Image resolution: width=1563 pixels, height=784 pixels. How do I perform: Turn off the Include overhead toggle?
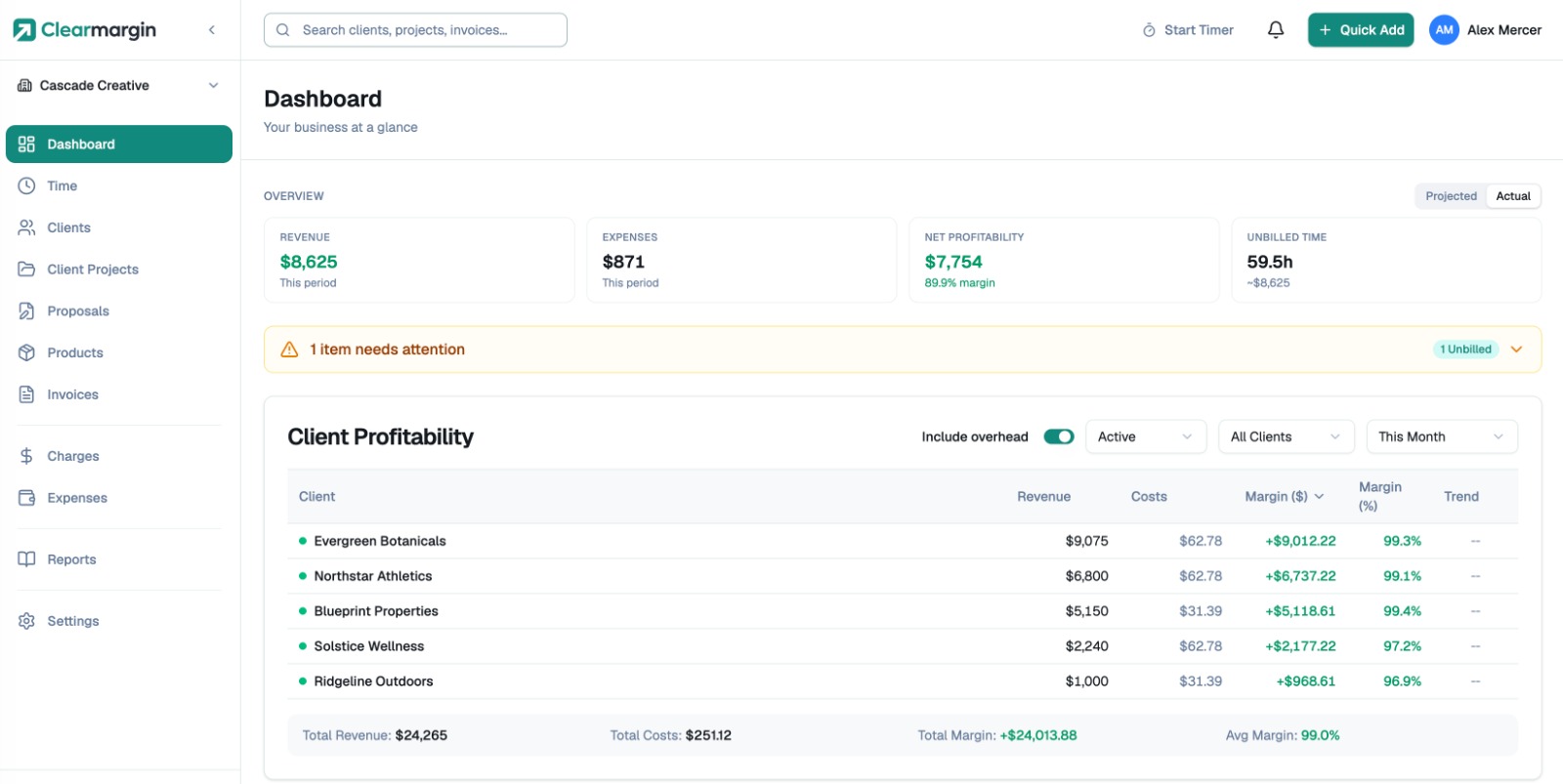coord(1058,436)
